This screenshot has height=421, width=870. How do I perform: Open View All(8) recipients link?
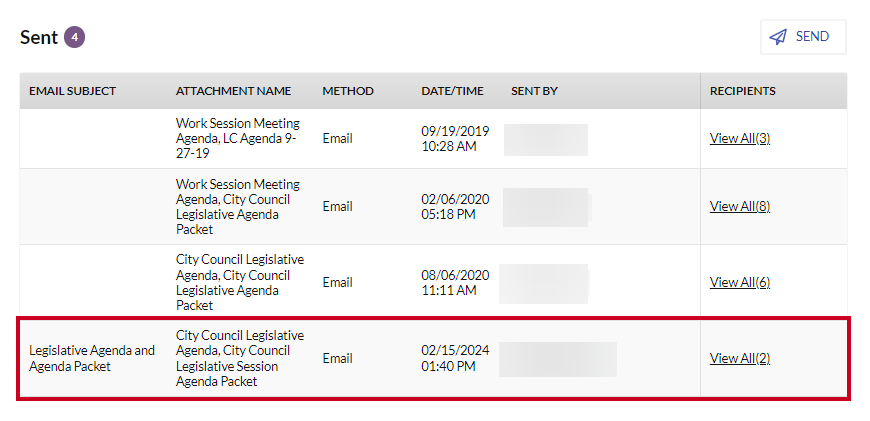pyautogui.click(x=740, y=206)
